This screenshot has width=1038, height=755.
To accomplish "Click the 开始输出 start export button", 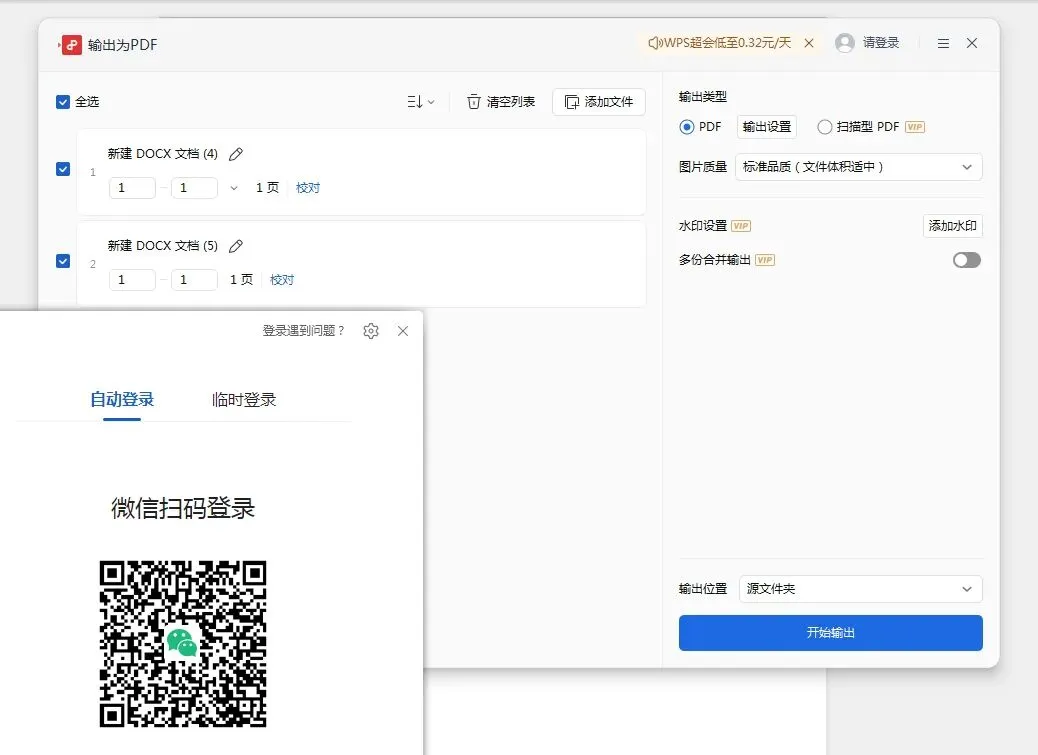I will point(830,633).
